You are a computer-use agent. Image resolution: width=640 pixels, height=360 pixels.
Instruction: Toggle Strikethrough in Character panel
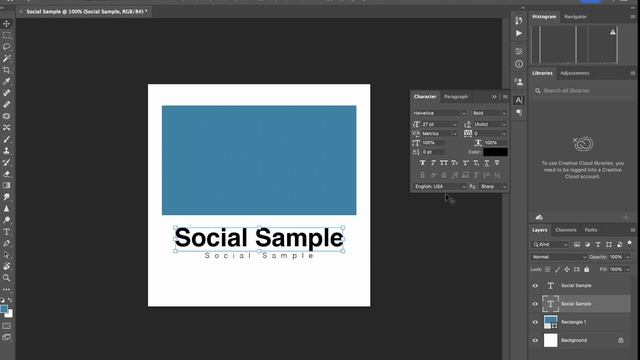point(497,163)
